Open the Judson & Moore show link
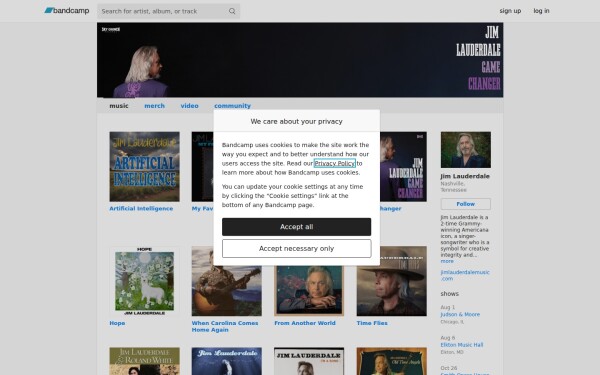The width and height of the screenshot is (600, 375). pos(460,315)
